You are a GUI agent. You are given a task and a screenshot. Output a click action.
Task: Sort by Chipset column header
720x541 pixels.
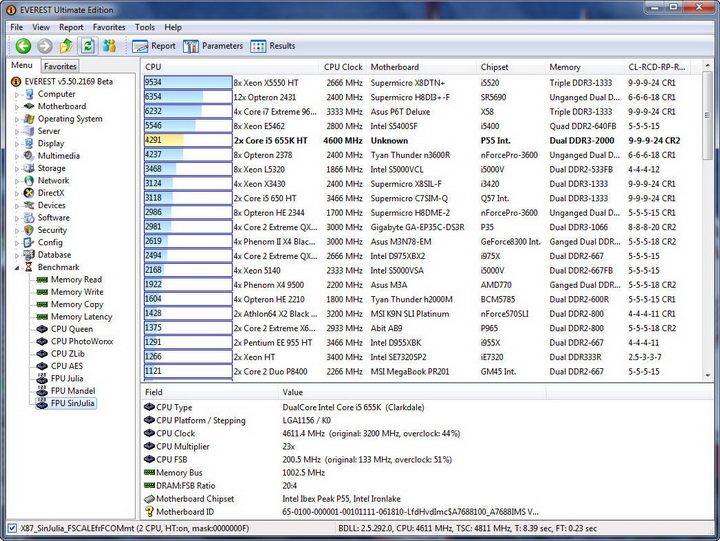[511, 67]
